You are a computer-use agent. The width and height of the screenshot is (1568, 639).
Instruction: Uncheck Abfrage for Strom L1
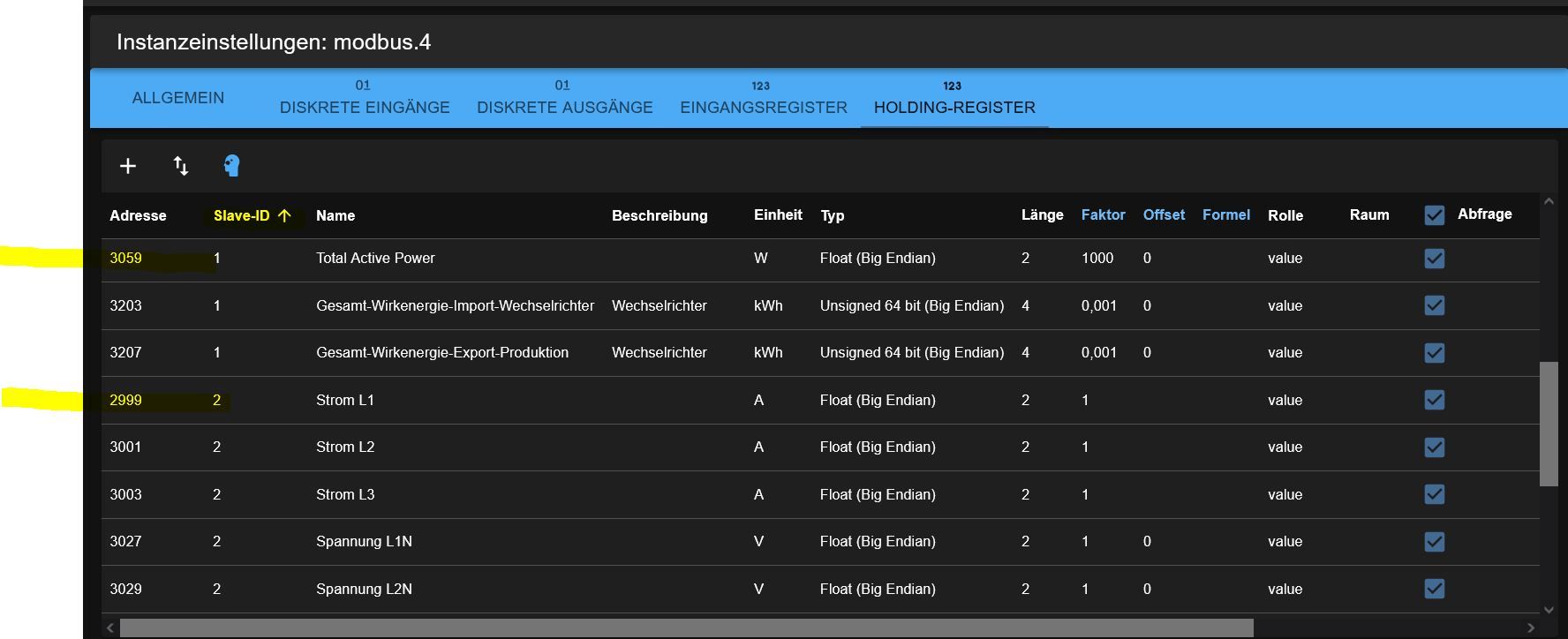click(x=1435, y=400)
